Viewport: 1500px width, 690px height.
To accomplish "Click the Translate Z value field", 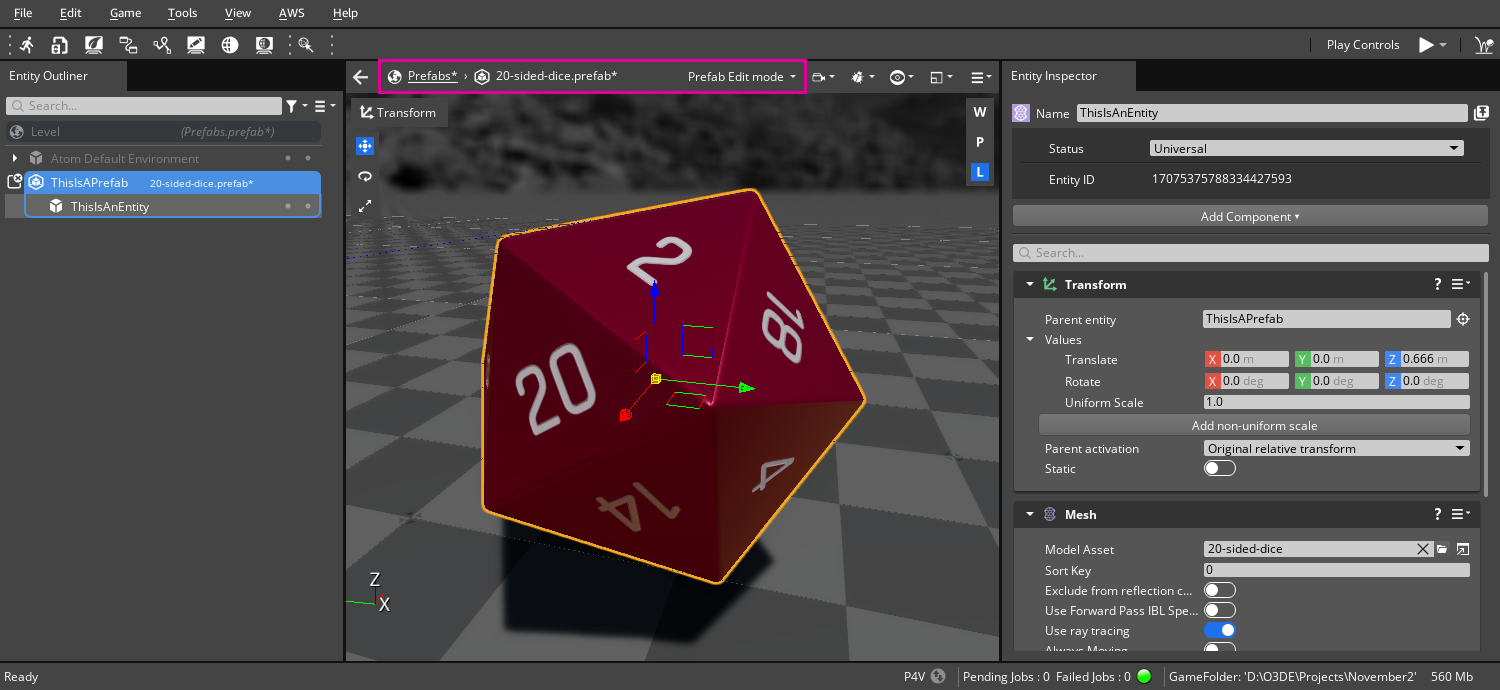I will 1434,359.
